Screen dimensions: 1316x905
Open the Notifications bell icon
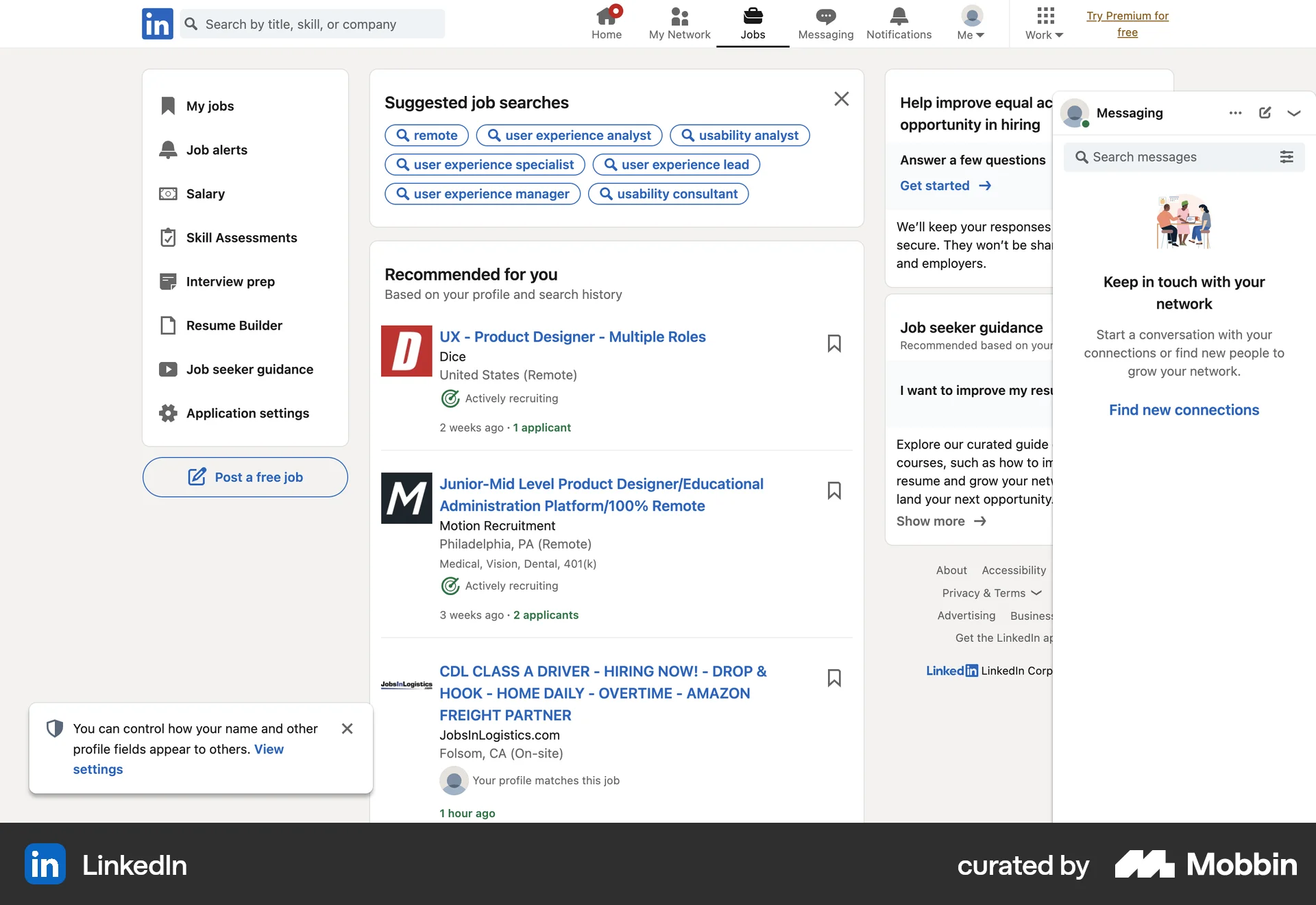pyautogui.click(x=899, y=15)
